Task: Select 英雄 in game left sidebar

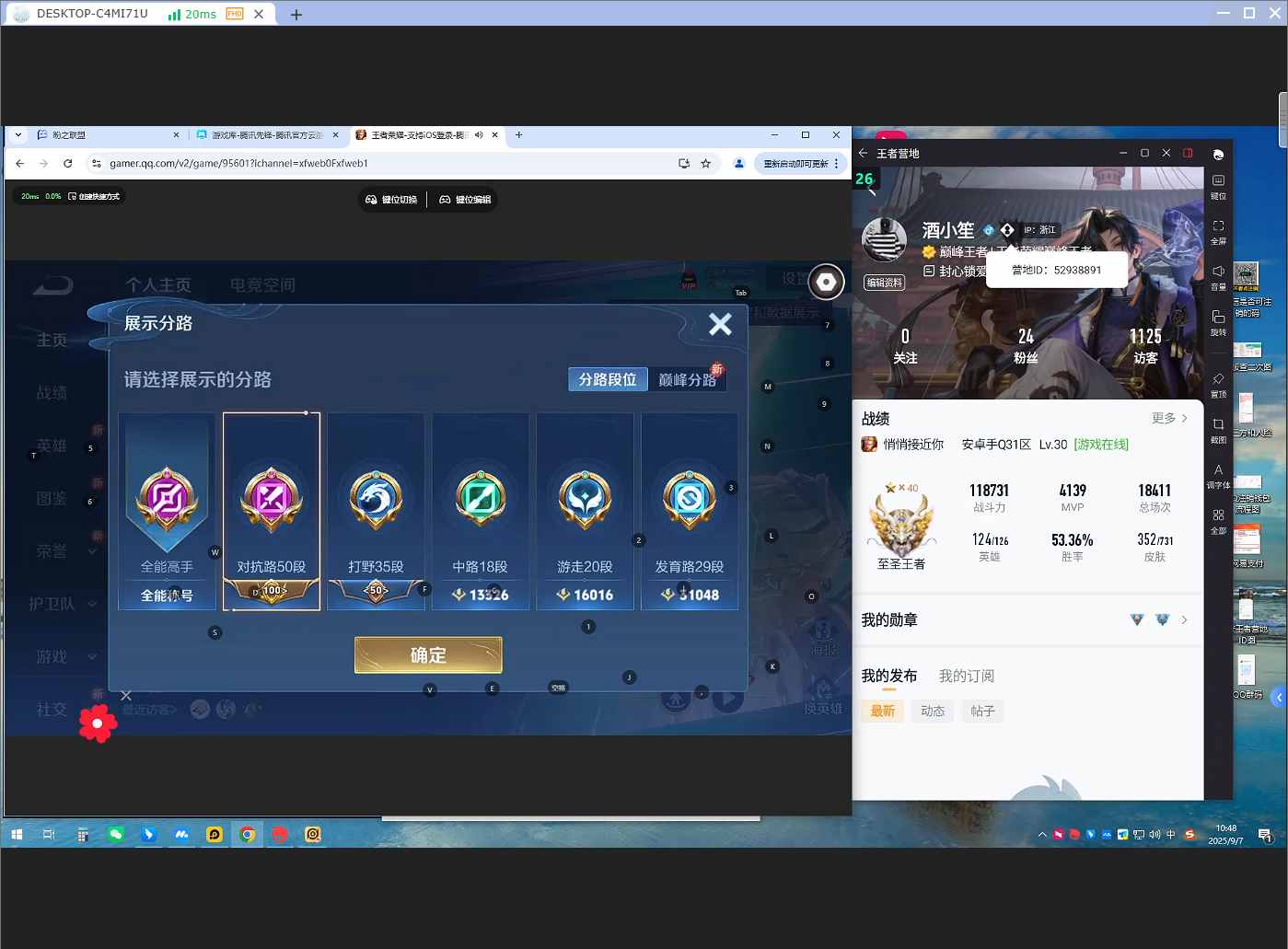Action: click(x=52, y=446)
